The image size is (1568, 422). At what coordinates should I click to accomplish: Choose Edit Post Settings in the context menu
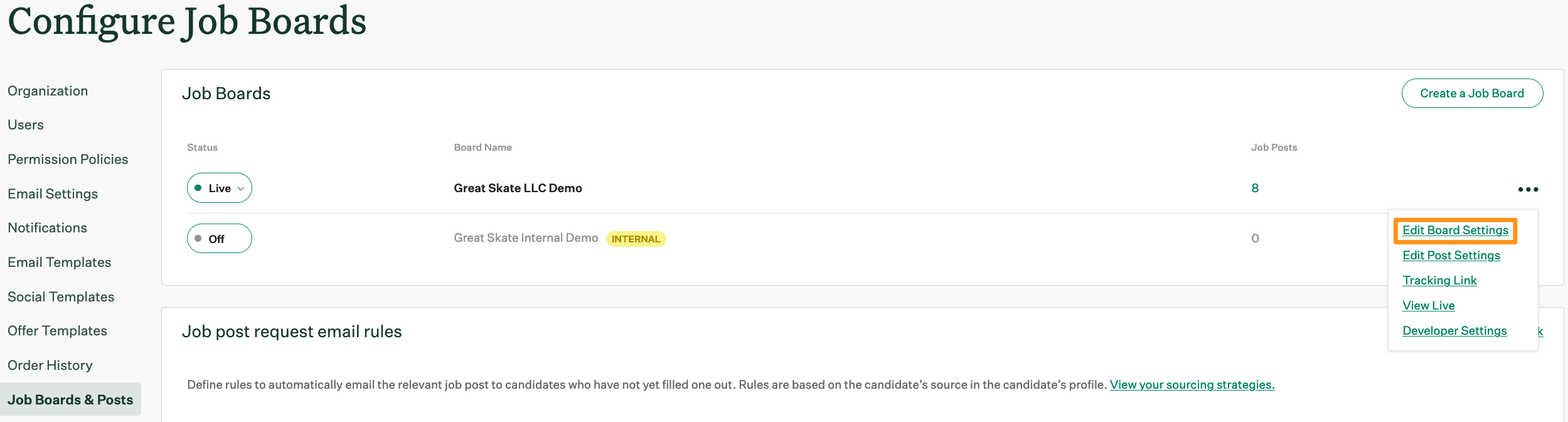[1451, 255]
